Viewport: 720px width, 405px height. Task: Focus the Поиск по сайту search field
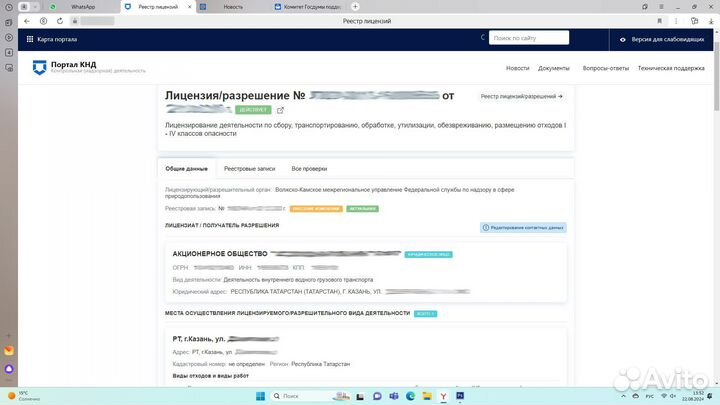click(529, 38)
